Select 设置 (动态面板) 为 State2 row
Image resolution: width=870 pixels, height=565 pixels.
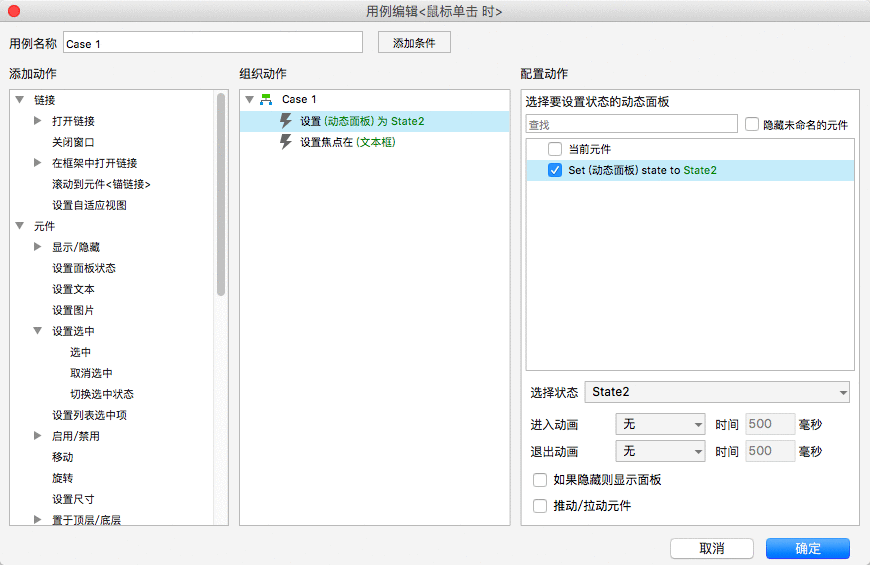(375, 121)
